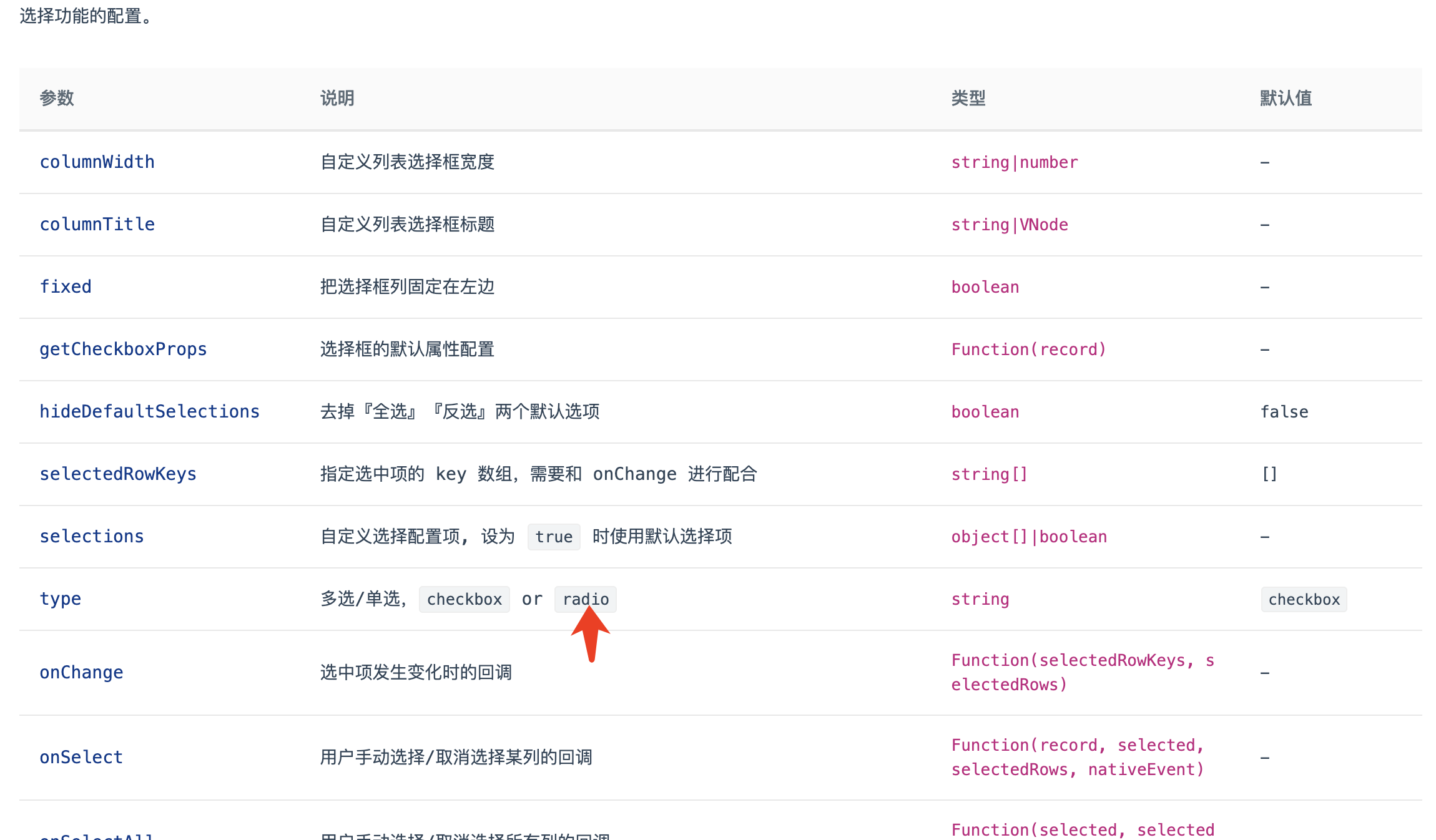This screenshot has height=840, width=1436.
Task: Click the columnTitle parameter link
Action: [x=97, y=224]
